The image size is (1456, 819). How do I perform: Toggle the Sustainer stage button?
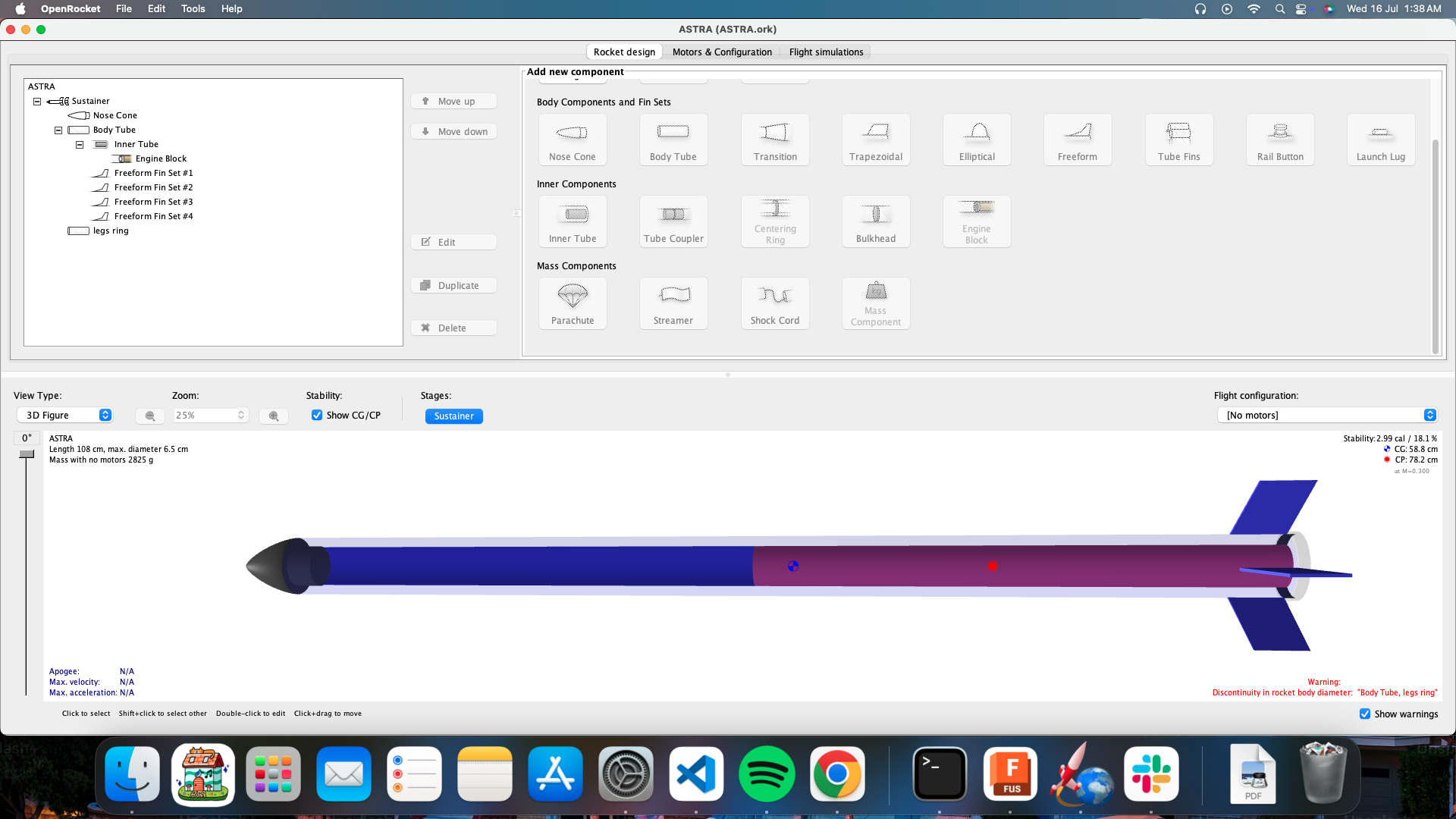click(453, 416)
